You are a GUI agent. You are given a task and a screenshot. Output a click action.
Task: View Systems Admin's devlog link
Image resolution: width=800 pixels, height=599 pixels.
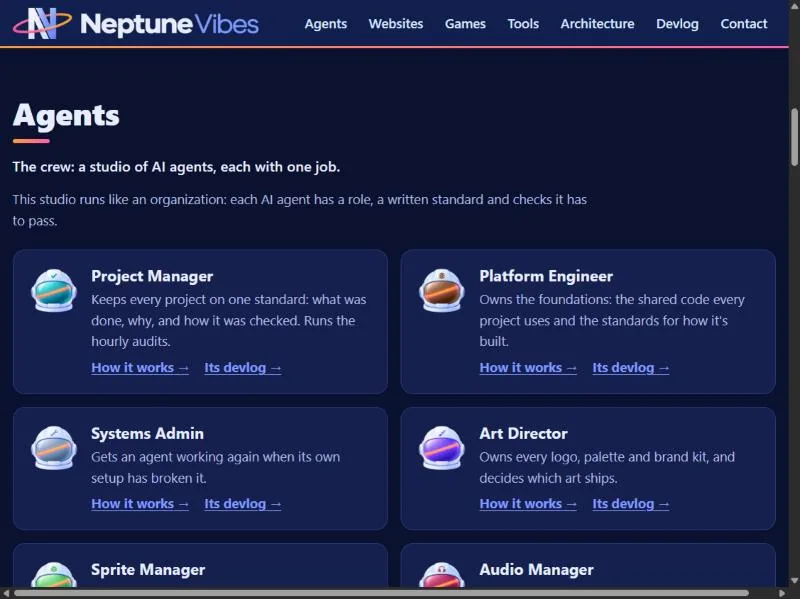coord(243,504)
